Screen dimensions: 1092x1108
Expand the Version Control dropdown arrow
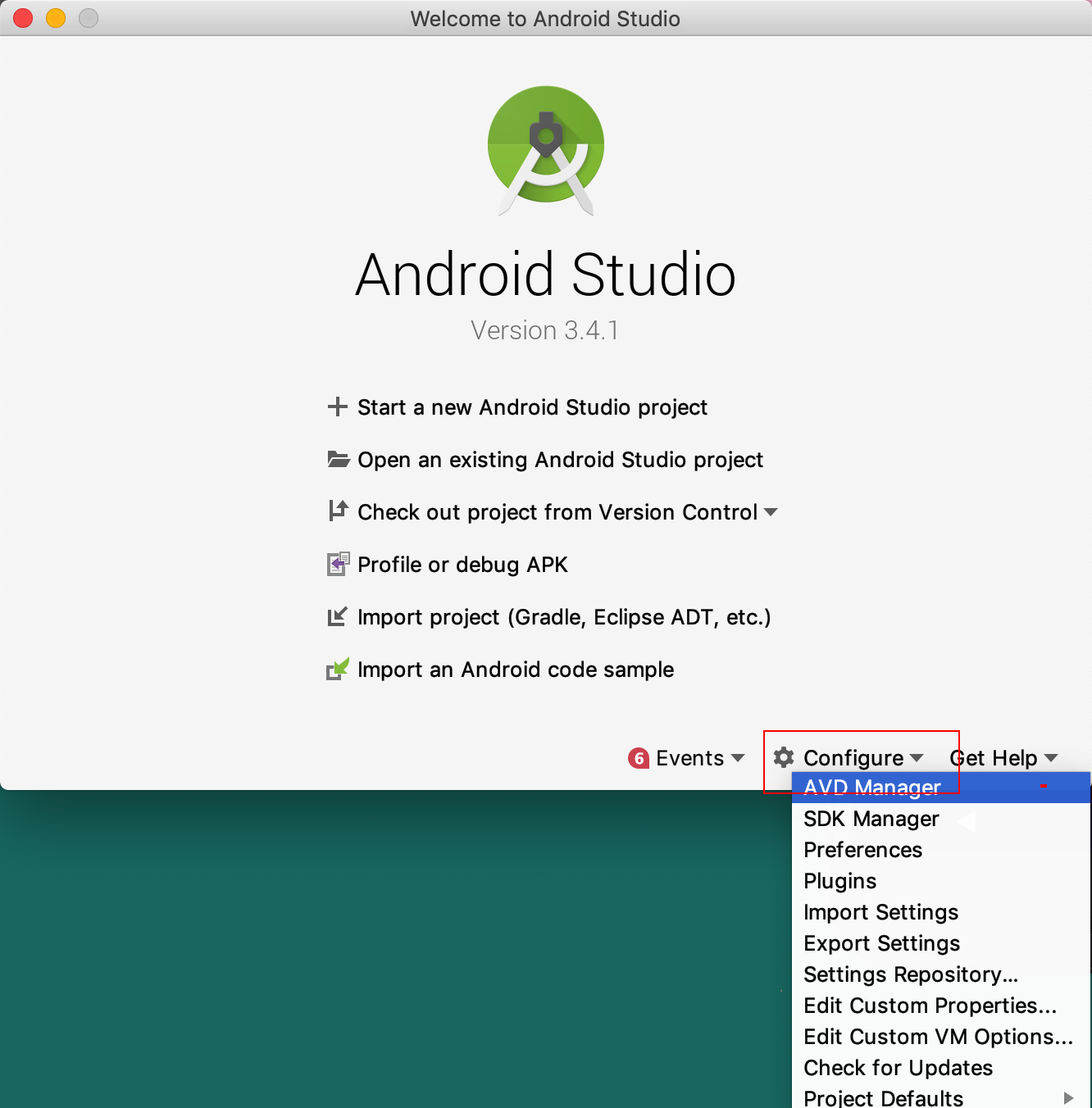click(x=771, y=512)
